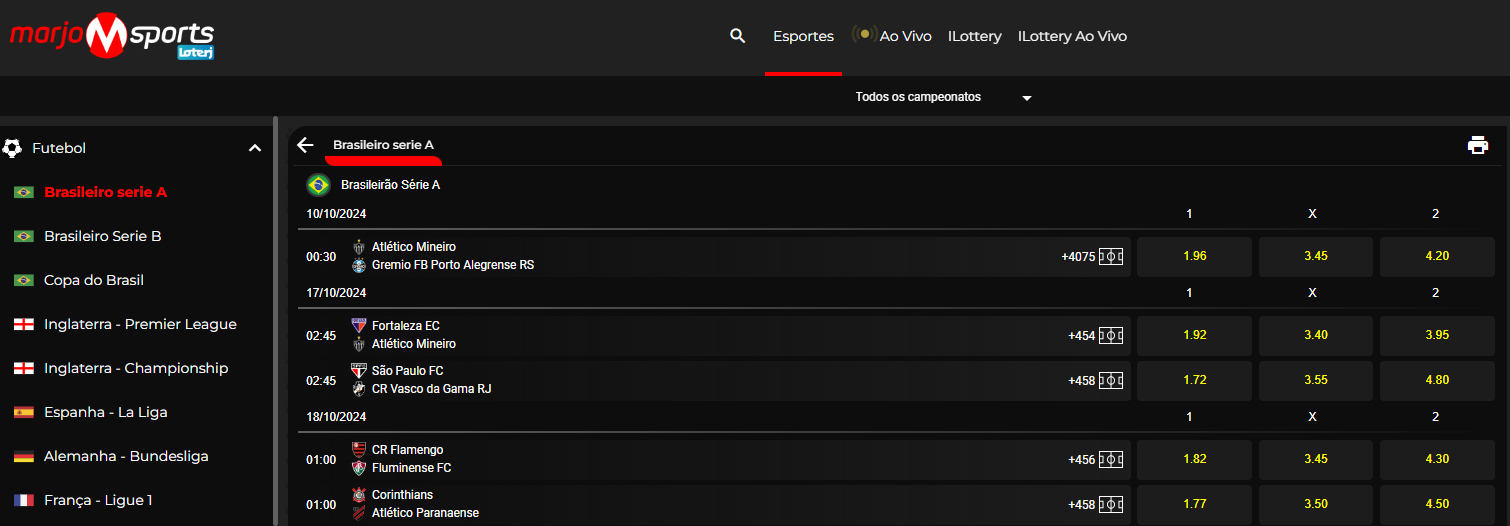
Task: Open pitch icon for Fortaleza EC match
Action: coord(1111,336)
